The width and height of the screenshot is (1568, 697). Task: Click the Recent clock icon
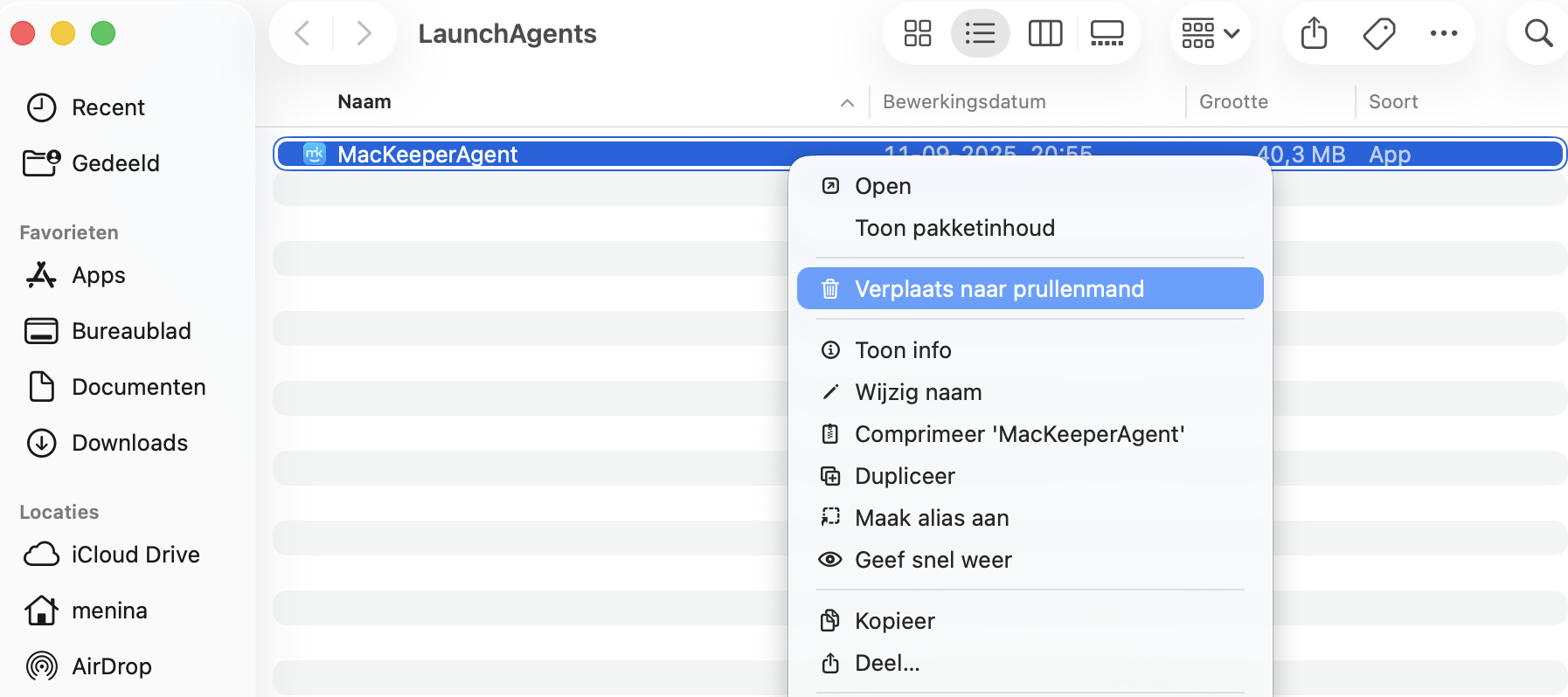(41, 107)
